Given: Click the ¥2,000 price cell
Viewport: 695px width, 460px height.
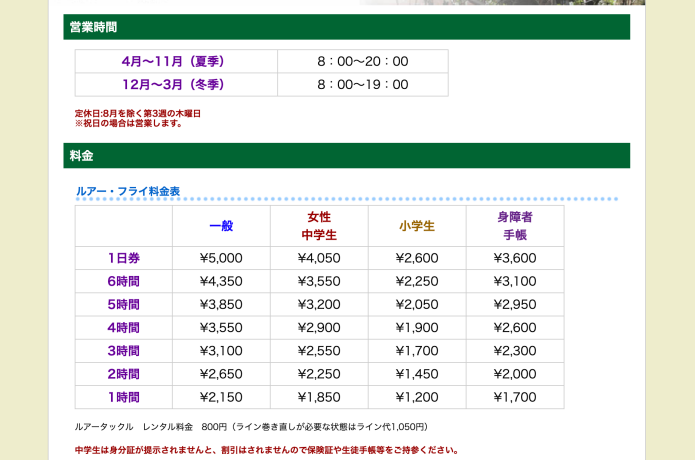Looking at the screenshot, I should point(515,374).
